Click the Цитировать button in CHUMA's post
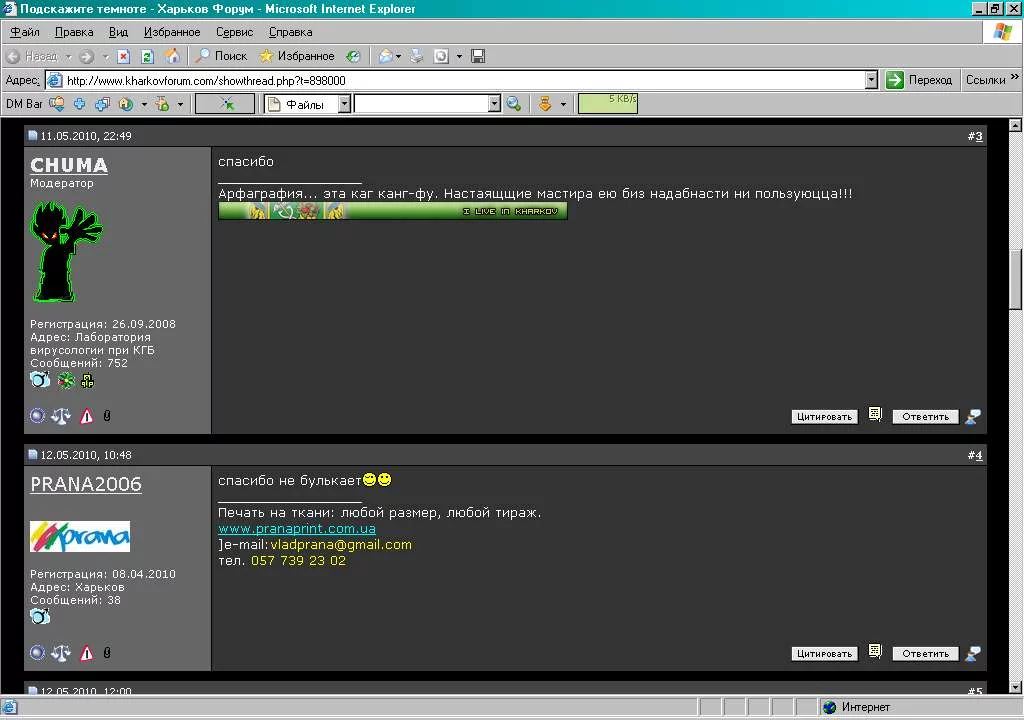 pyautogui.click(x=824, y=417)
